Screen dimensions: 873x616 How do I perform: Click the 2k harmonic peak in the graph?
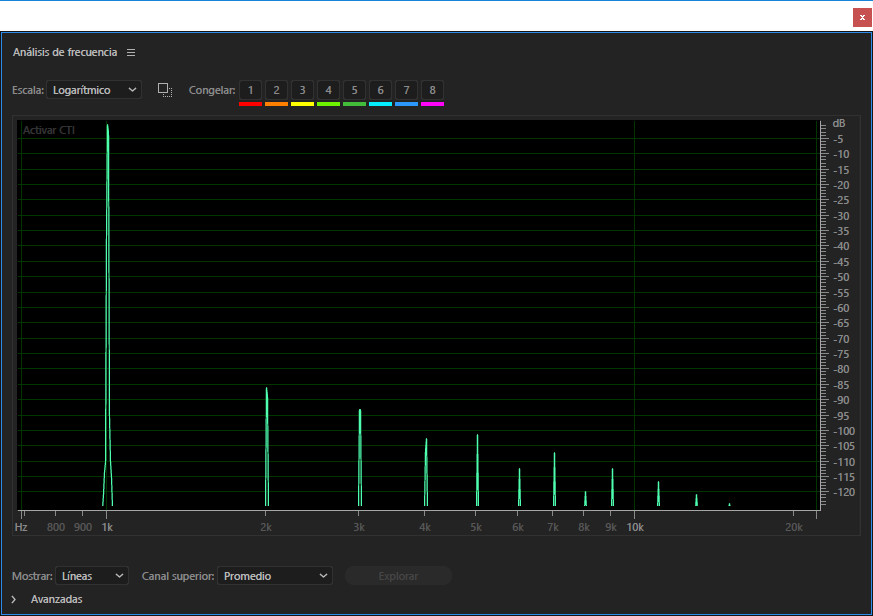click(x=267, y=446)
